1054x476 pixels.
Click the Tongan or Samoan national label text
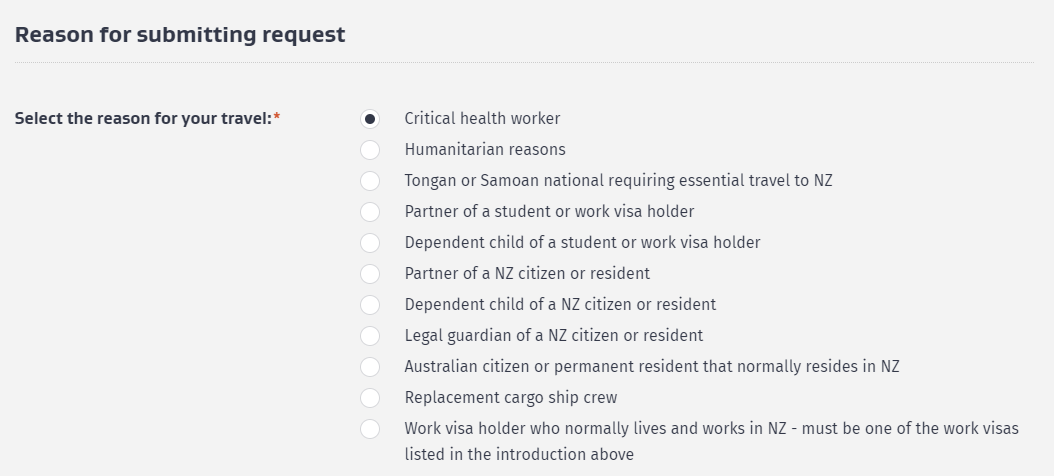(618, 181)
